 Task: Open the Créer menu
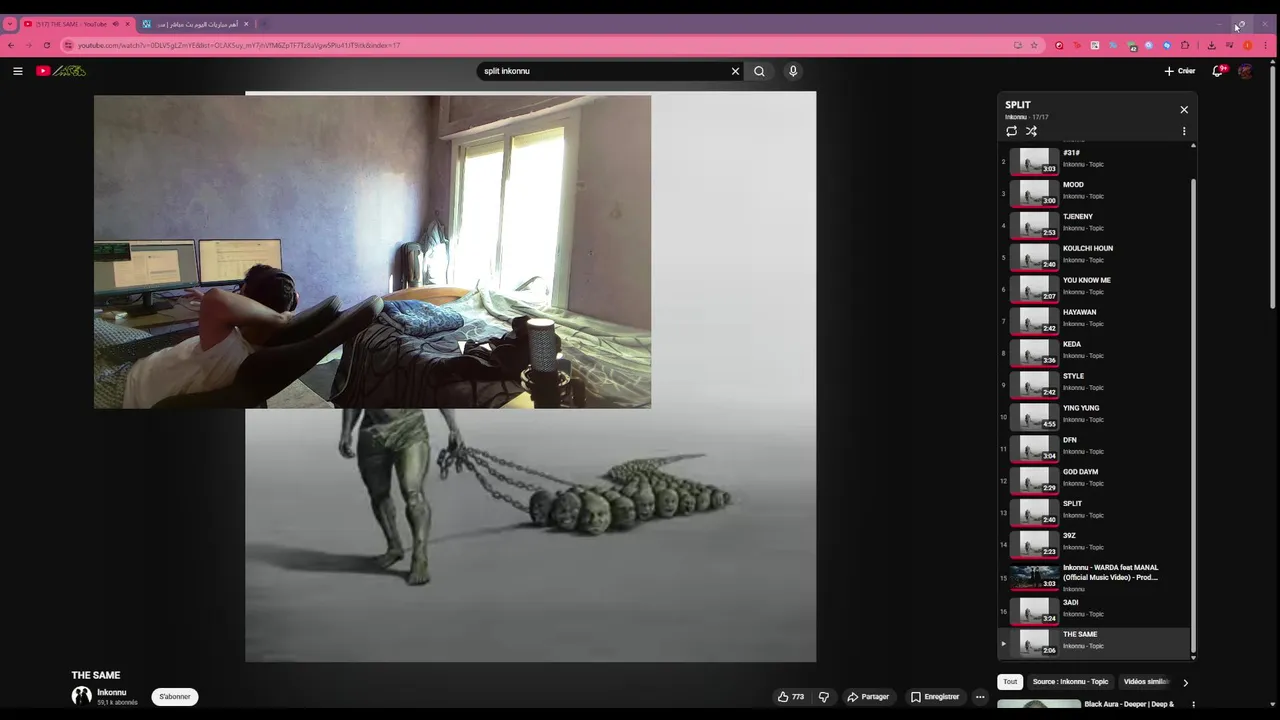pyautogui.click(x=1180, y=71)
